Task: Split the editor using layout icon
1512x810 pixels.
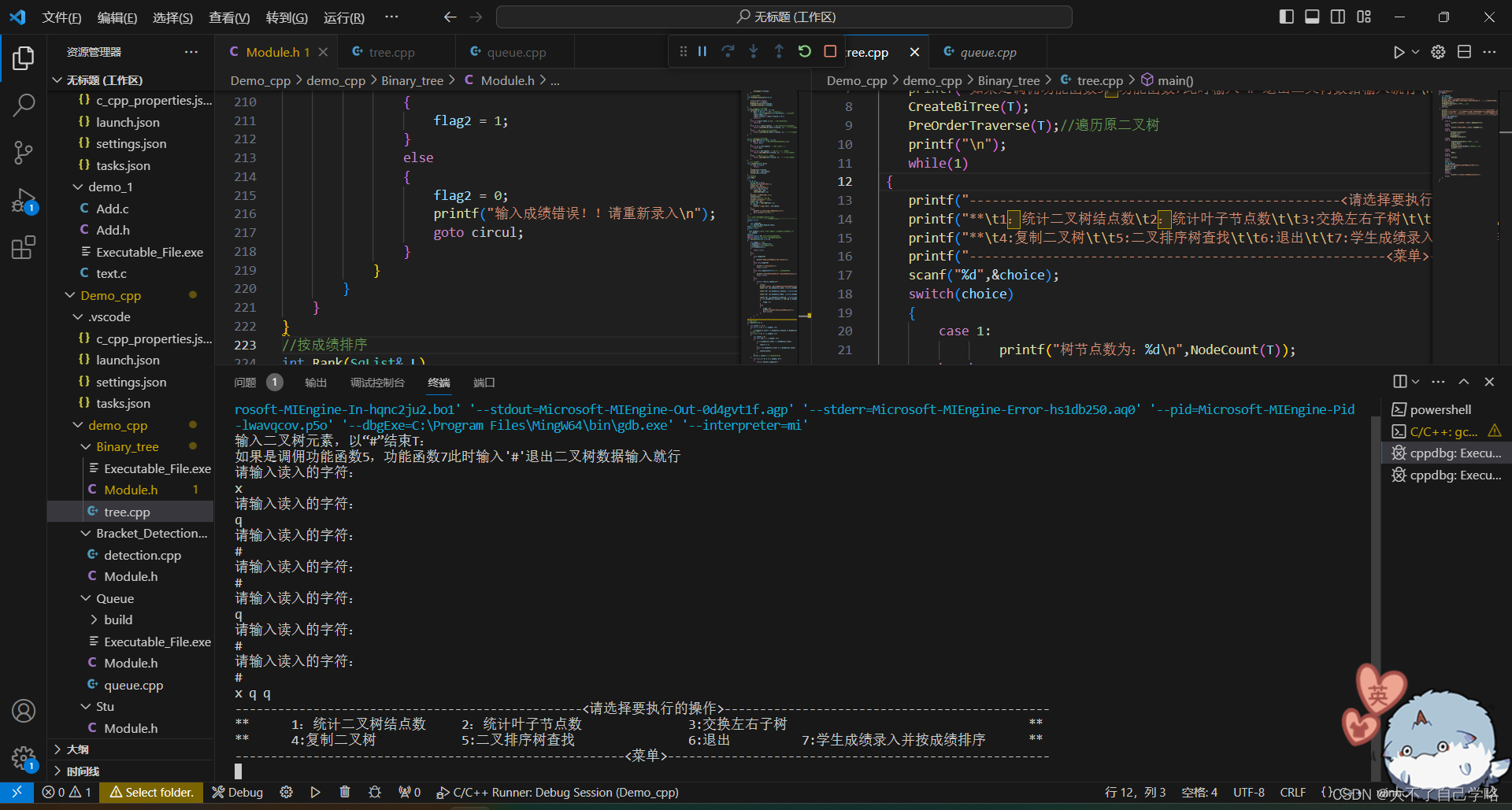Action: click(1464, 52)
